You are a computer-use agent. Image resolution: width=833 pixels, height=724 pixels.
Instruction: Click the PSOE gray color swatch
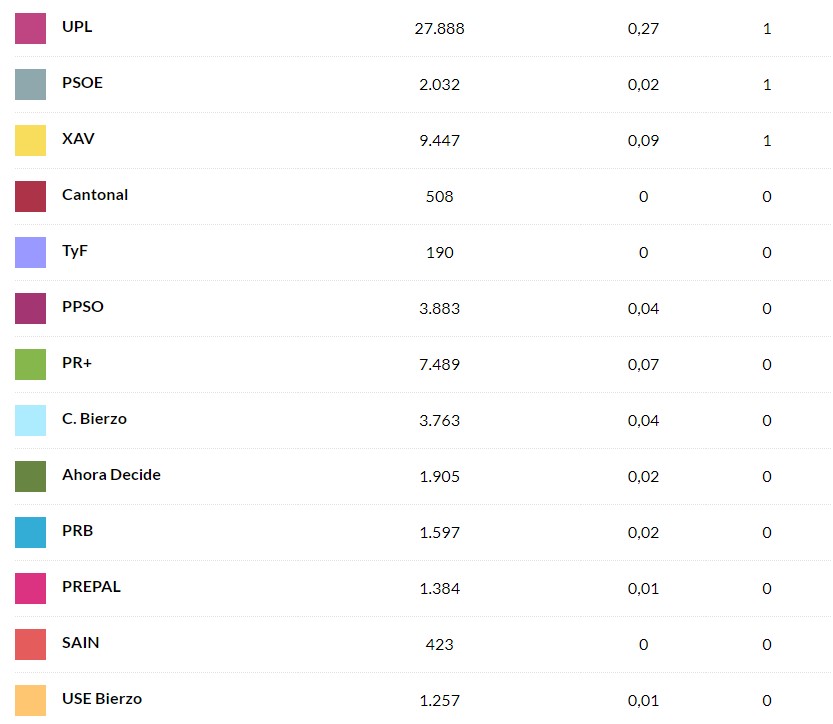tap(31, 84)
